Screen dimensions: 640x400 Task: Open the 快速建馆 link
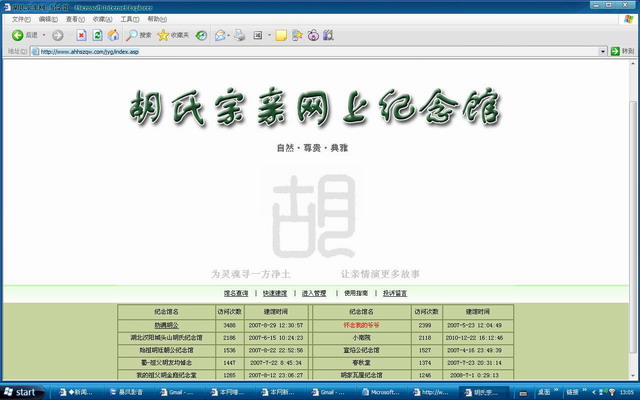tap(275, 293)
